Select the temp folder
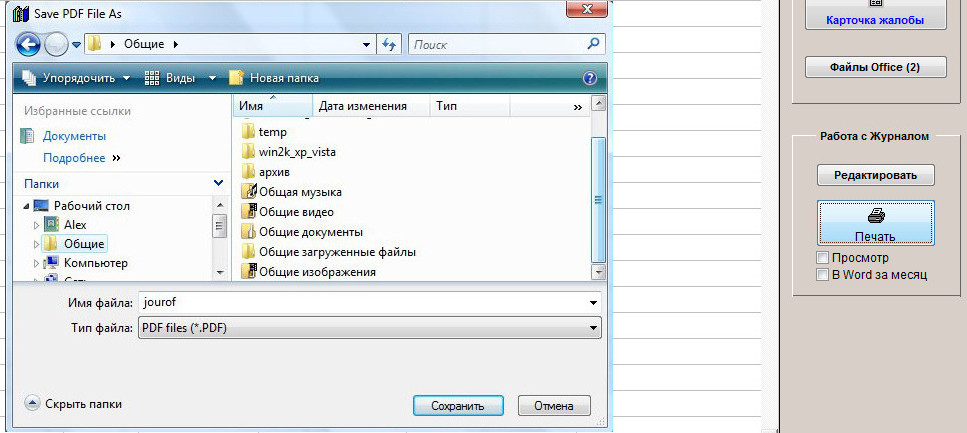 [264, 131]
